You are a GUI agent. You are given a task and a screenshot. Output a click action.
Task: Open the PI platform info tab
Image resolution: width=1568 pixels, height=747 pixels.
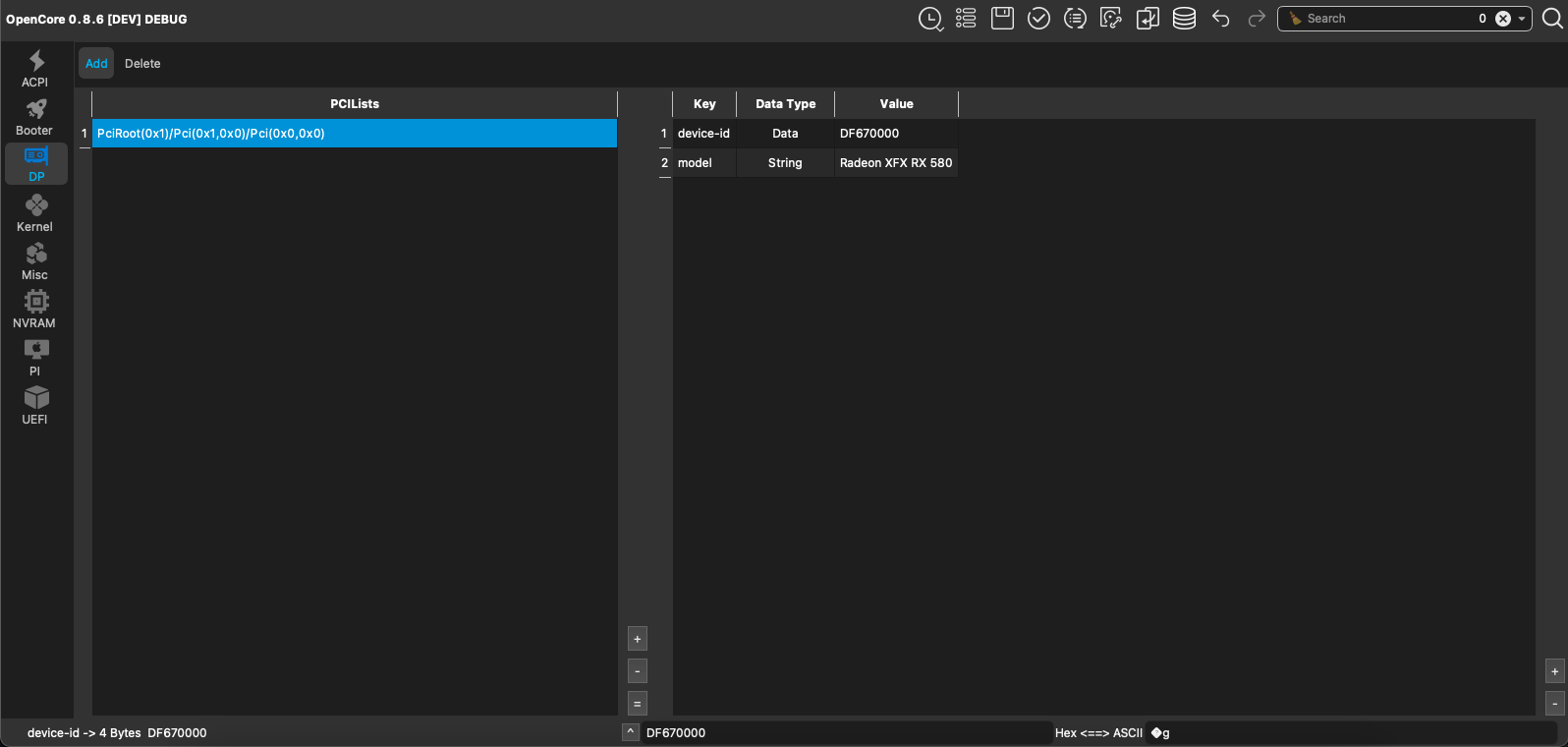[35, 358]
